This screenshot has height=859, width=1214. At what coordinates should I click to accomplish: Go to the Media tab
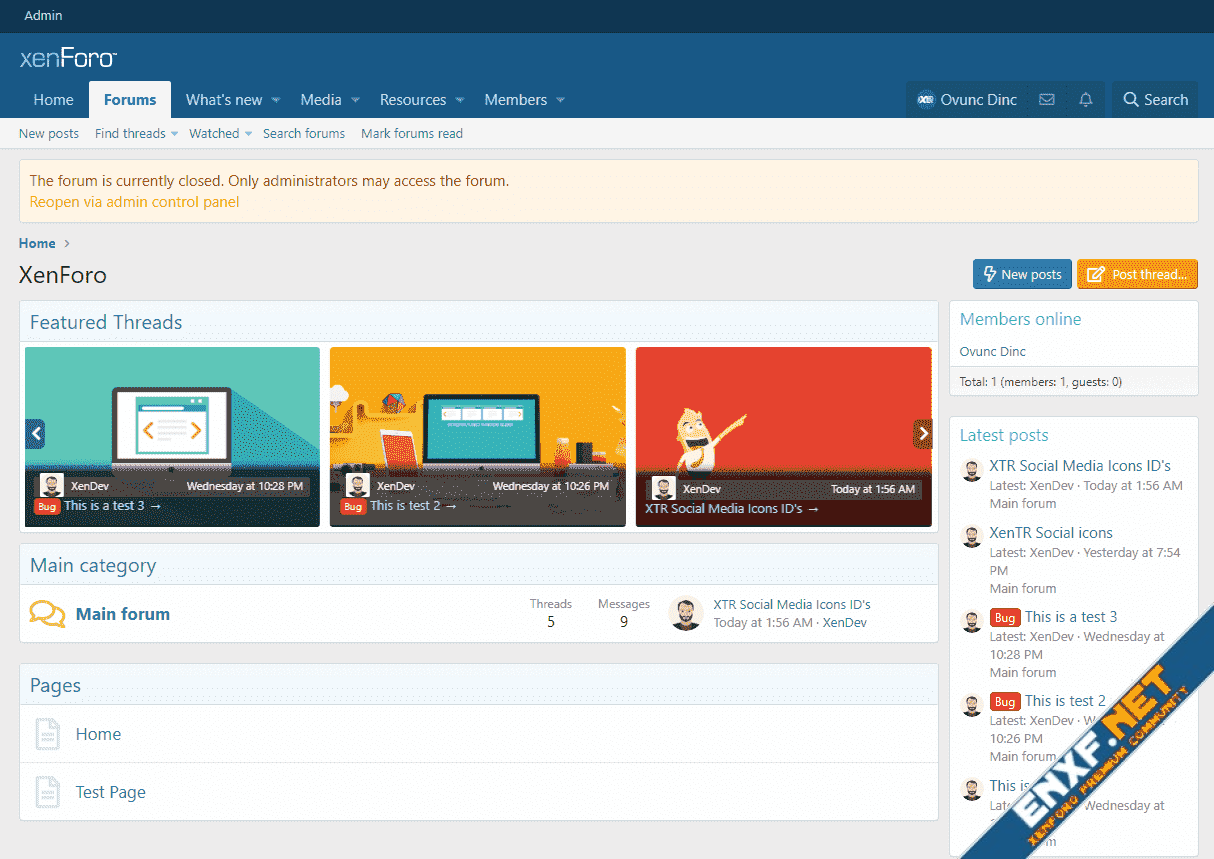(321, 100)
